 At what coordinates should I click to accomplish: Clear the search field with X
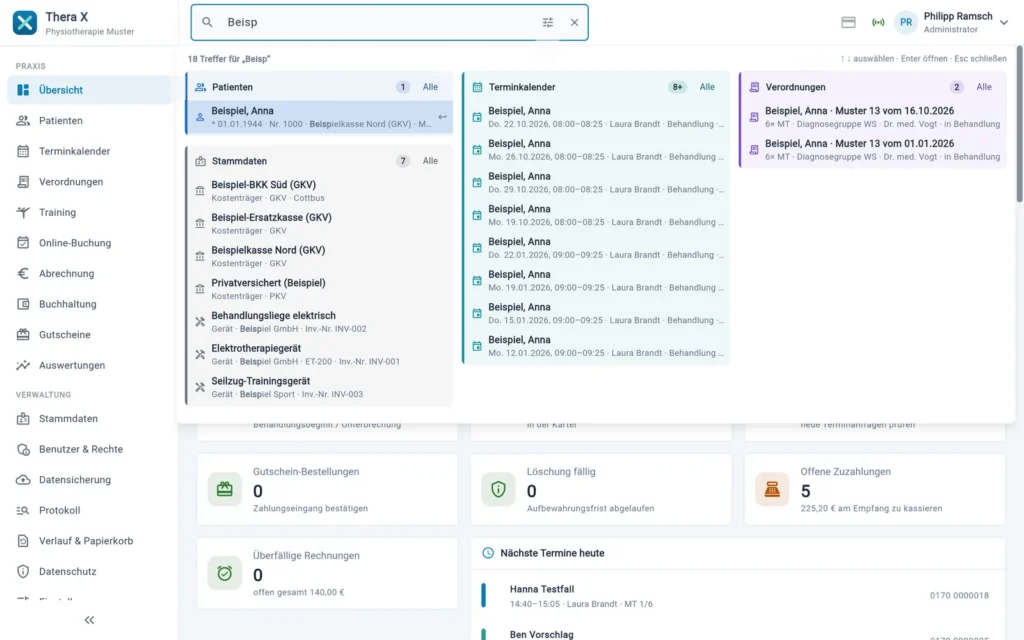(x=574, y=22)
